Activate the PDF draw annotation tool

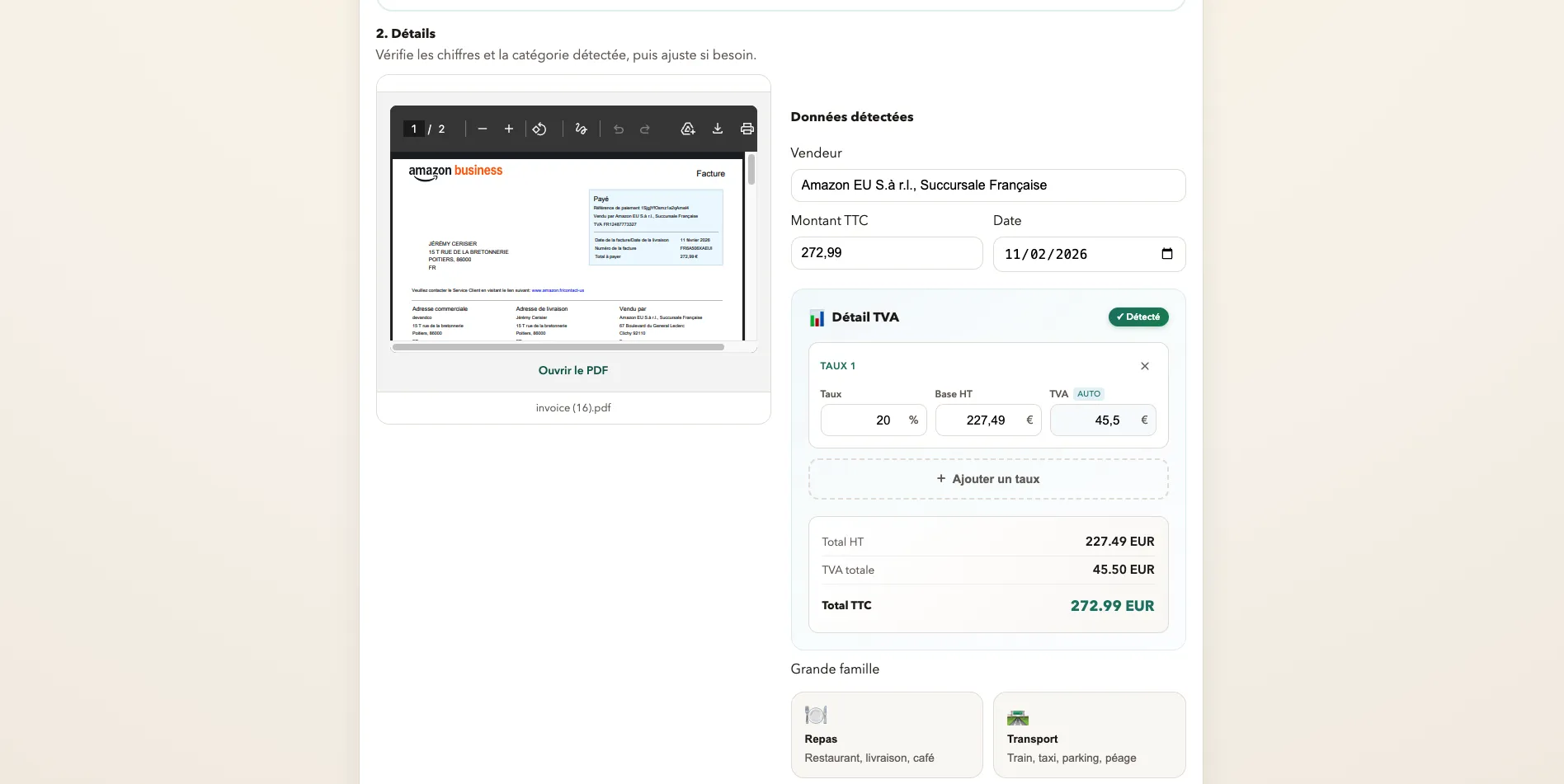582,129
